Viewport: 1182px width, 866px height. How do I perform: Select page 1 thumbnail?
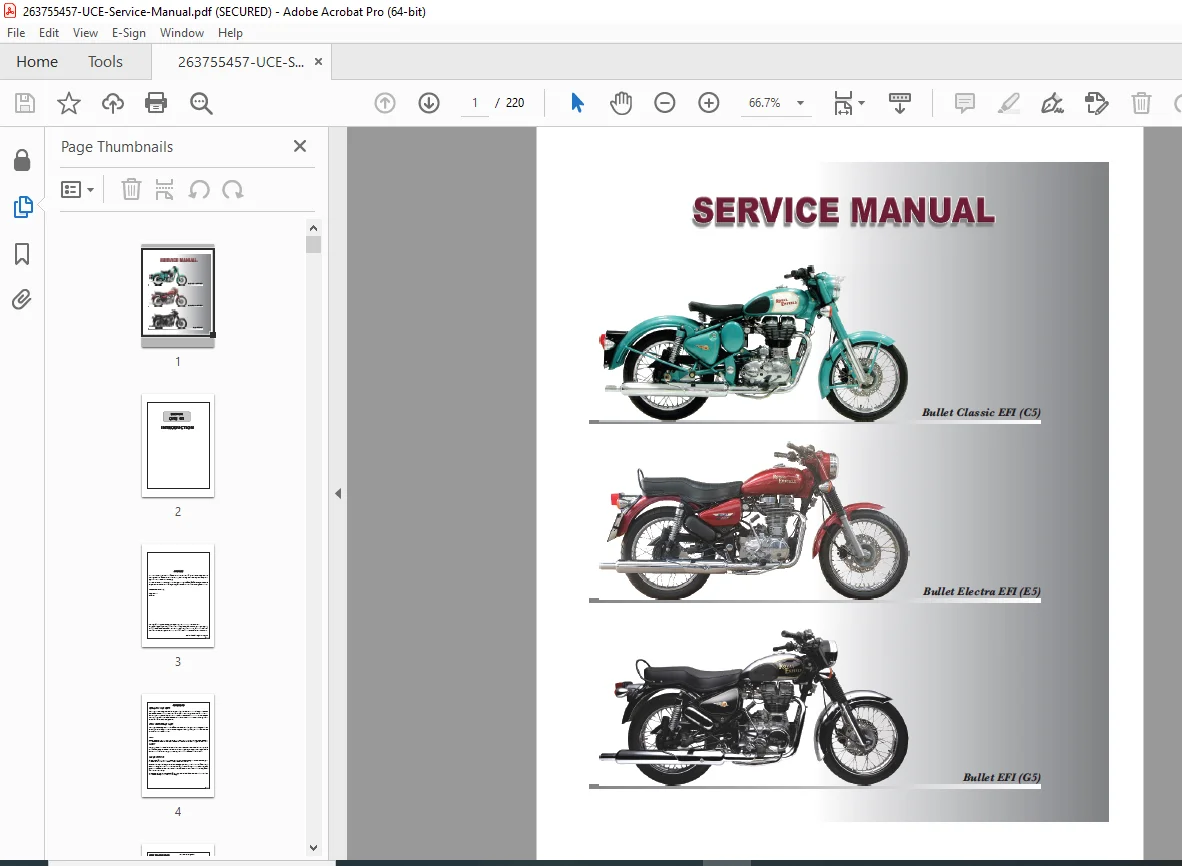pyautogui.click(x=178, y=295)
